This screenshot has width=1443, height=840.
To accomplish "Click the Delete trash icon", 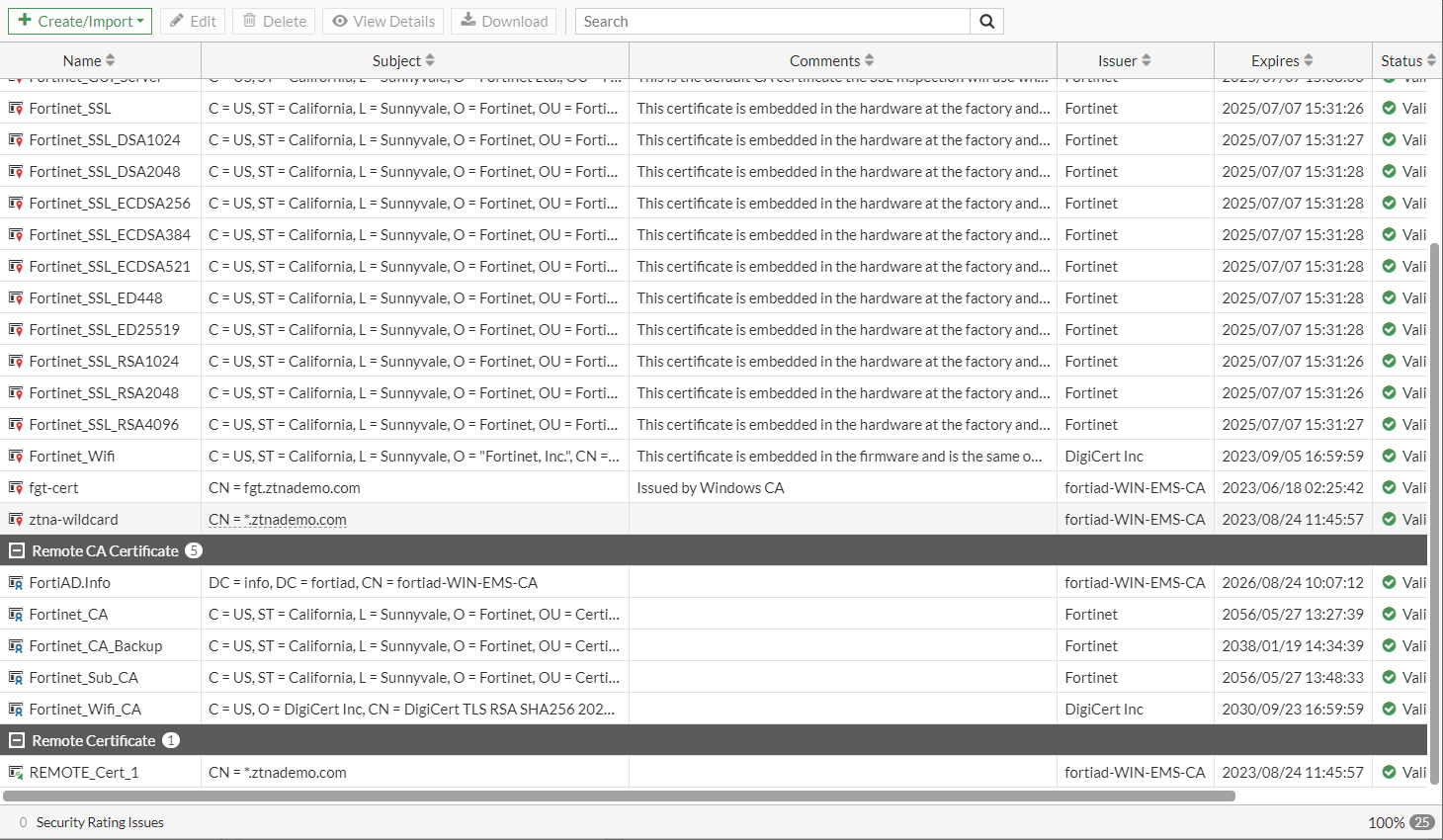I will tap(250, 21).
